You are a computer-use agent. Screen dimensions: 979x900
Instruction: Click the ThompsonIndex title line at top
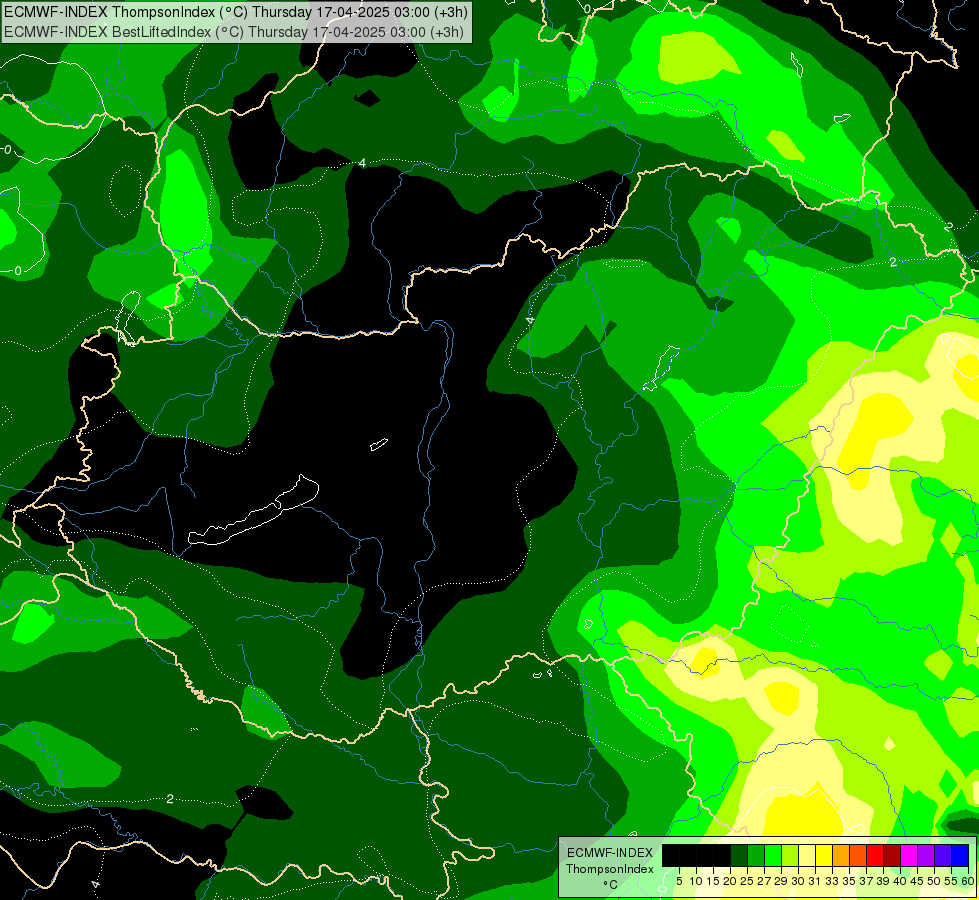[x=236, y=11]
